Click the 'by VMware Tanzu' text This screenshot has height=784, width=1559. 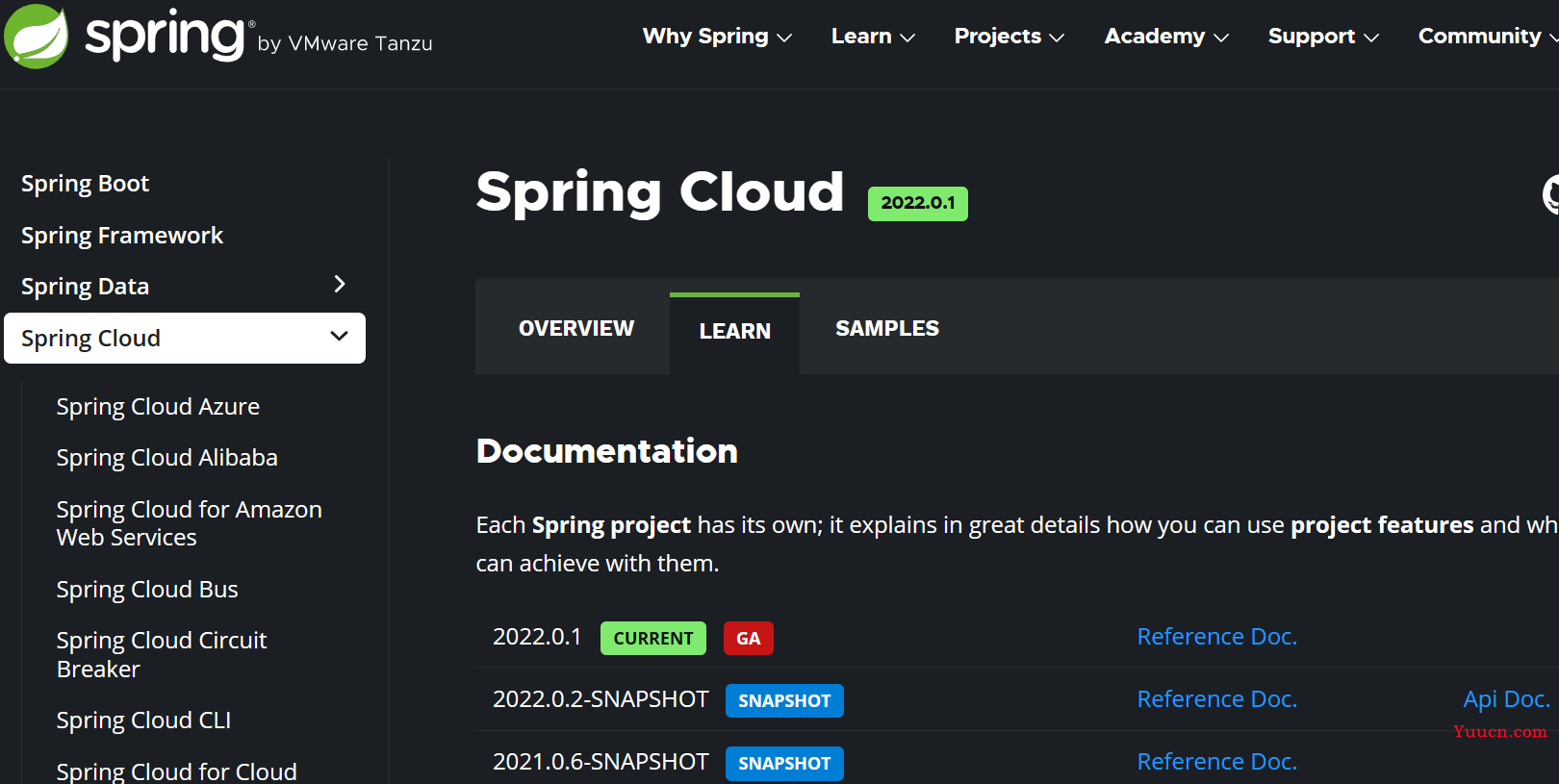(x=345, y=43)
